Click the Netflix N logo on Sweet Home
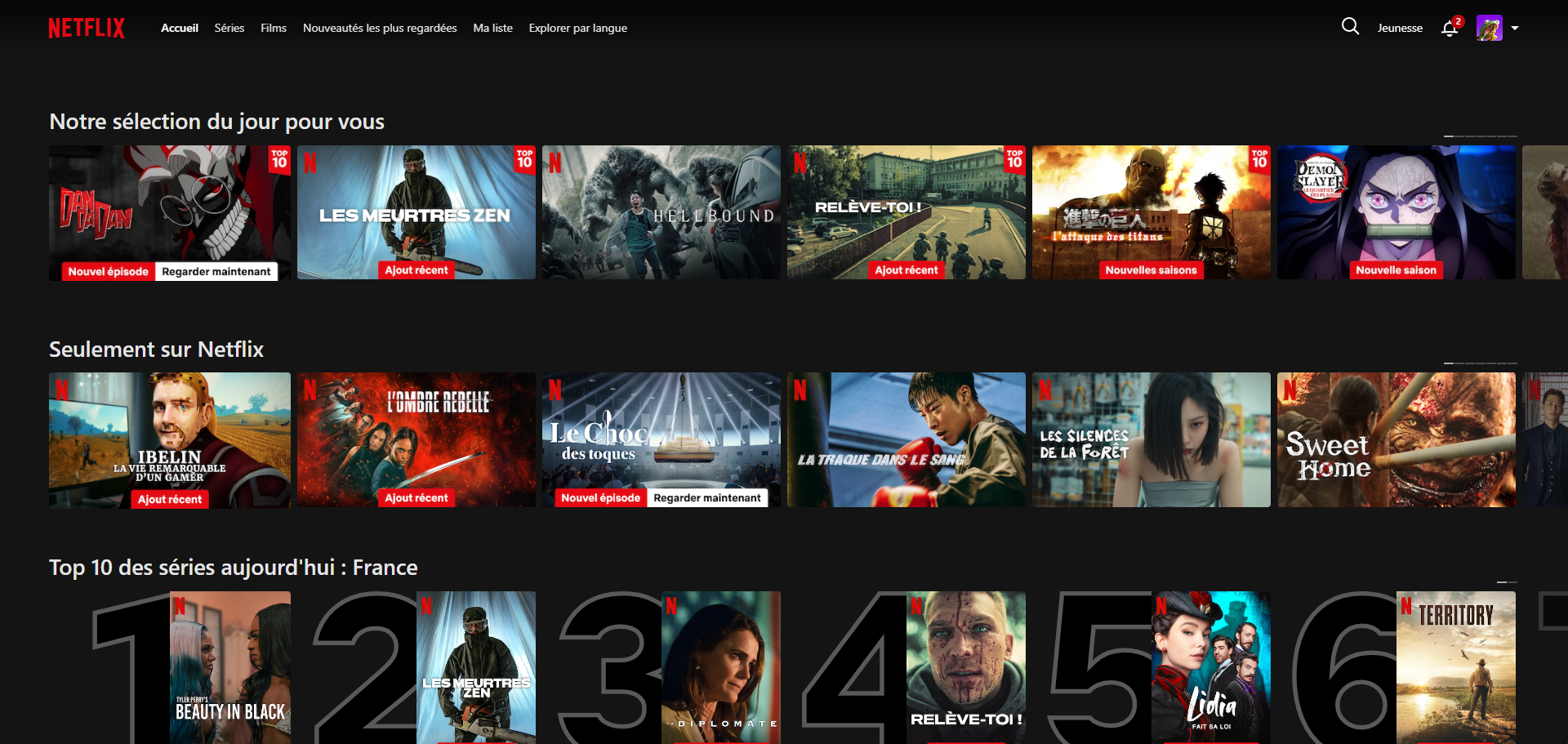Screen dimensions: 1568x744 point(1290,390)
